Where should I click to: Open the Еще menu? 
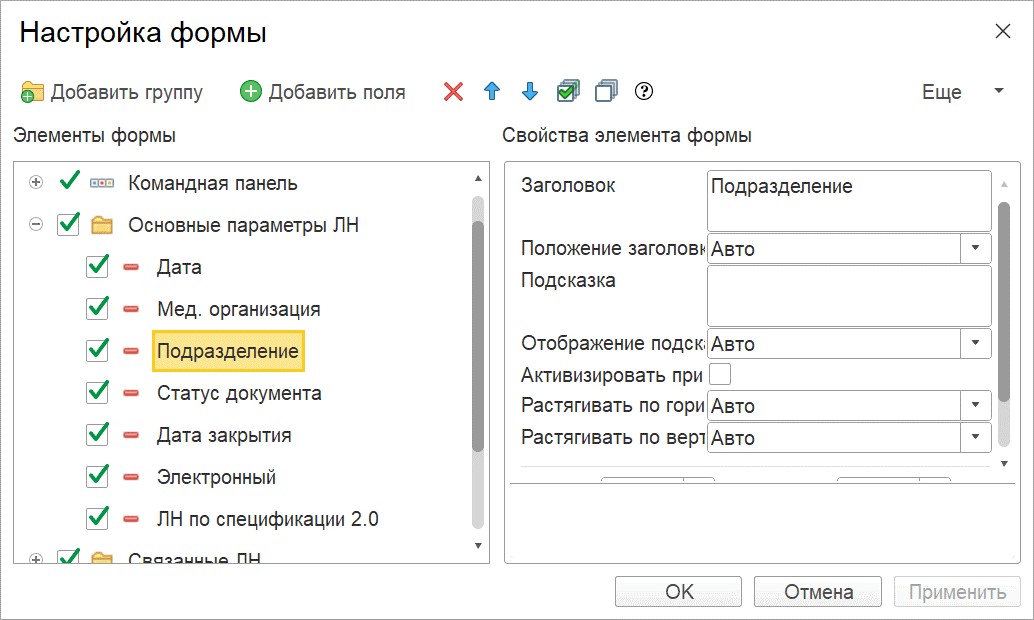pos(962,92)
